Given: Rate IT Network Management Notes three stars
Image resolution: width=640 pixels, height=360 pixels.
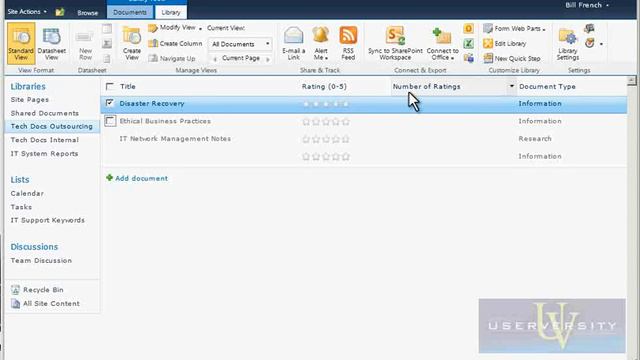Looking at the screenshot, I should point(326,139).
